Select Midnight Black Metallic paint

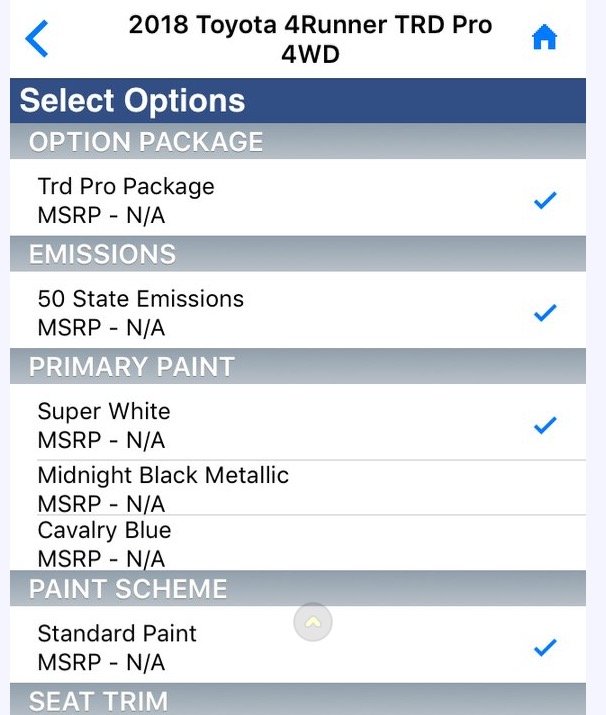click(x=298, y=488)
